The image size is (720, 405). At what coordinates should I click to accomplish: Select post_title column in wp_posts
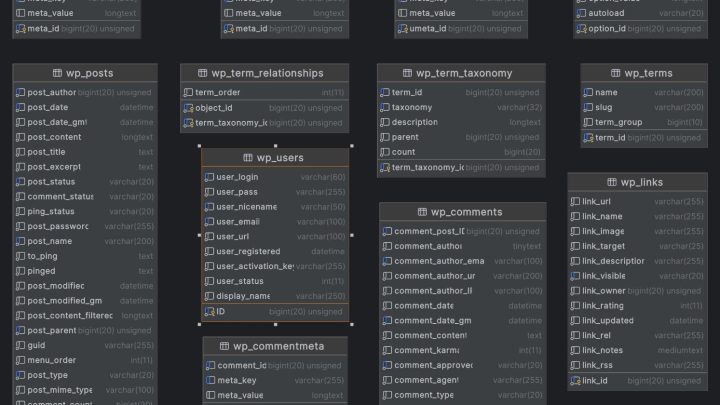[x=85, y=152]
